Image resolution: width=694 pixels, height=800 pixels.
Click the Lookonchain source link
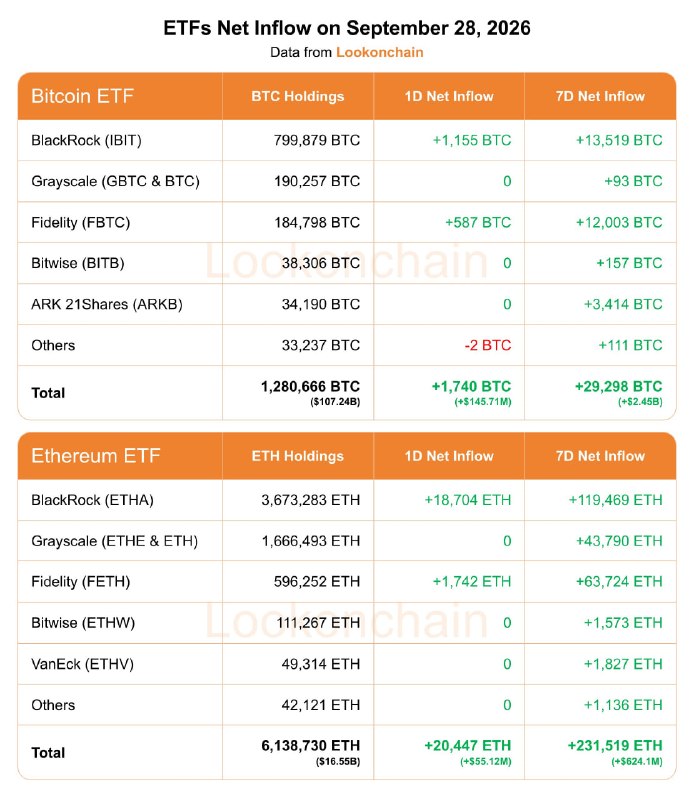pyautogui.click(x=380, y=53)
